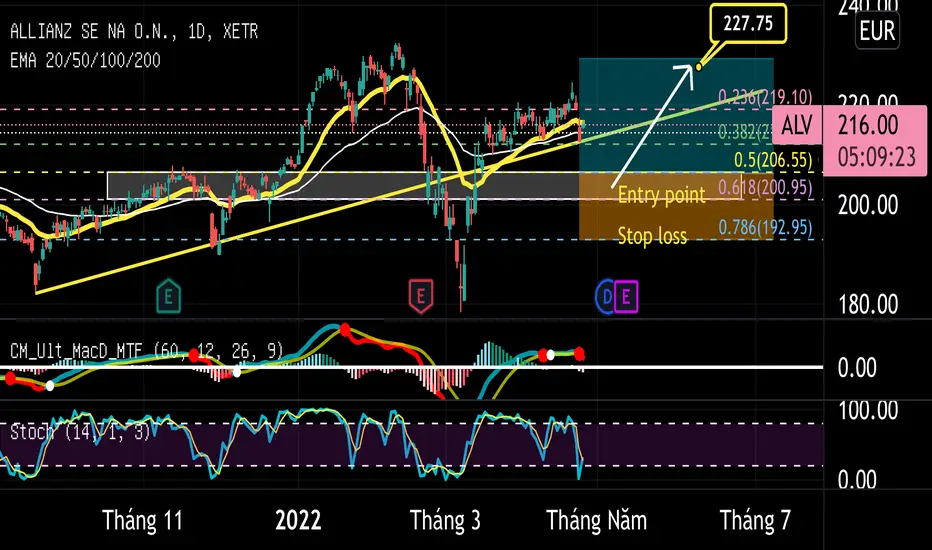932x550 pixels.
Task: Click the Tháng 3 date axis label
Action: [445, 520]
